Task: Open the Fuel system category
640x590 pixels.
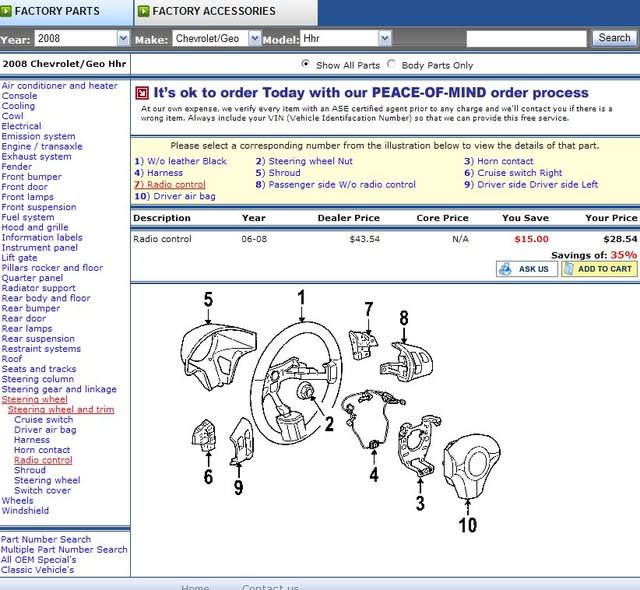Action: [28, 217]
